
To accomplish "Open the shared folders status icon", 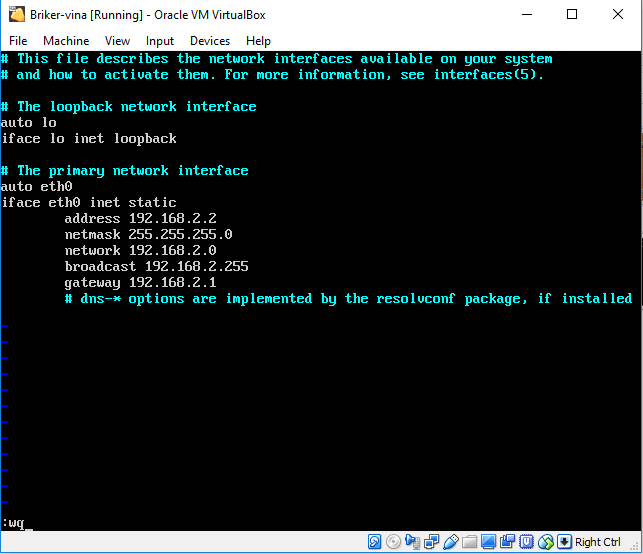I will pyautogui.click(x=470, y=542).
